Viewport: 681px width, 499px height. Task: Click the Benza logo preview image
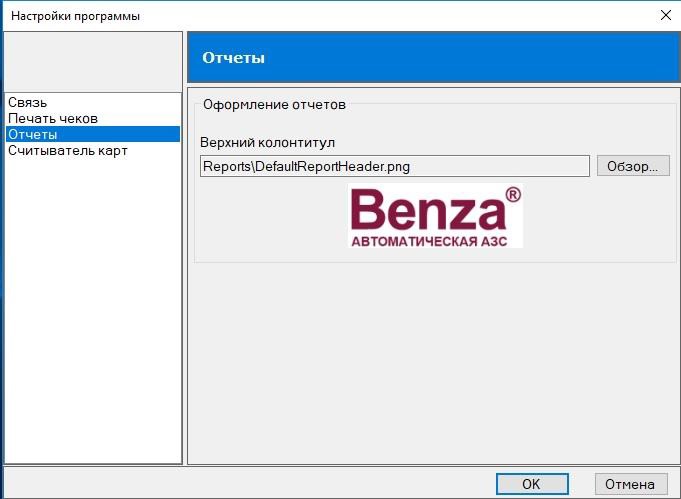(435, 216)
